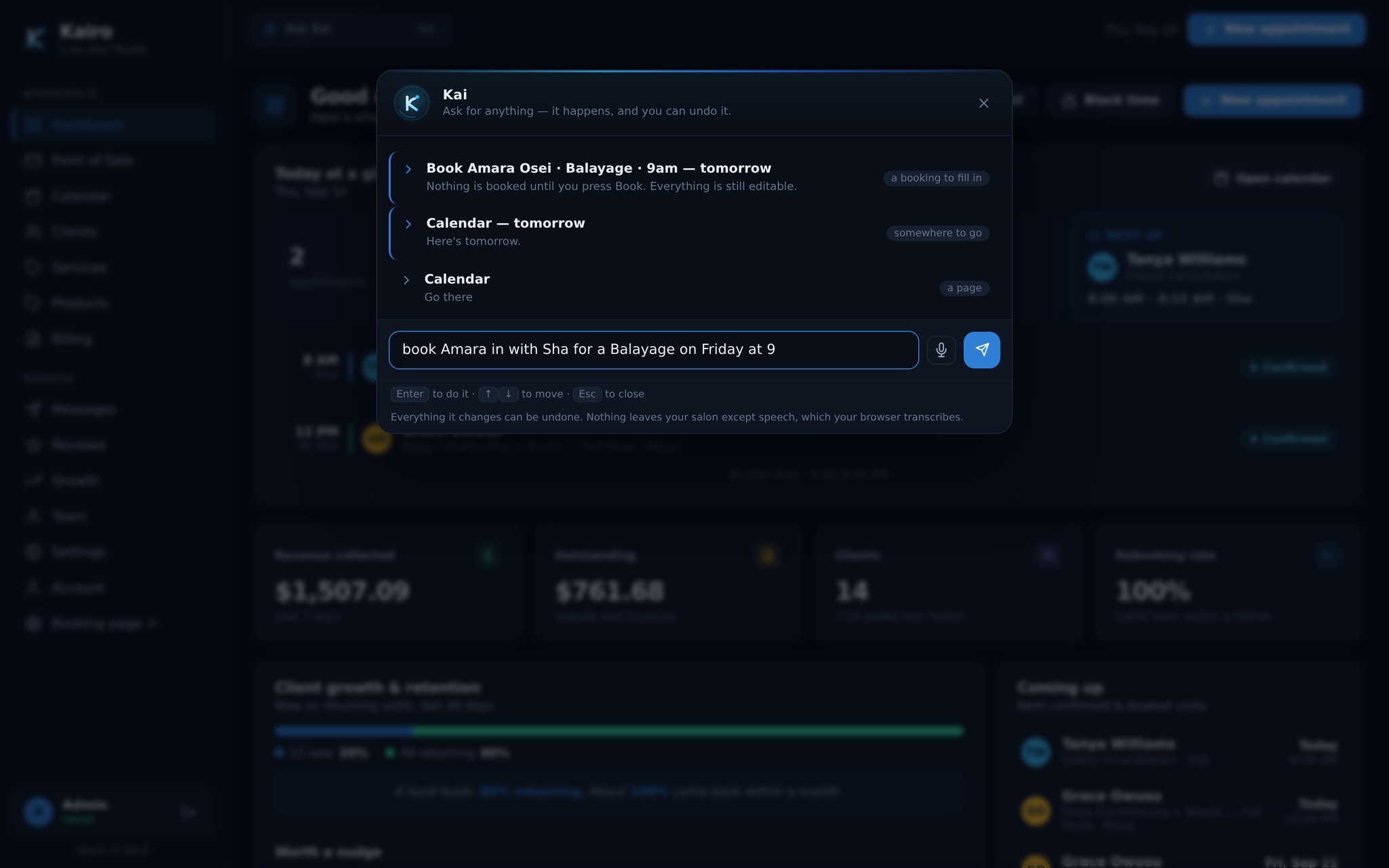Click the 'Here's tomorrow.' description
This screenshot has height=868, width=1389.
point(473,241)
